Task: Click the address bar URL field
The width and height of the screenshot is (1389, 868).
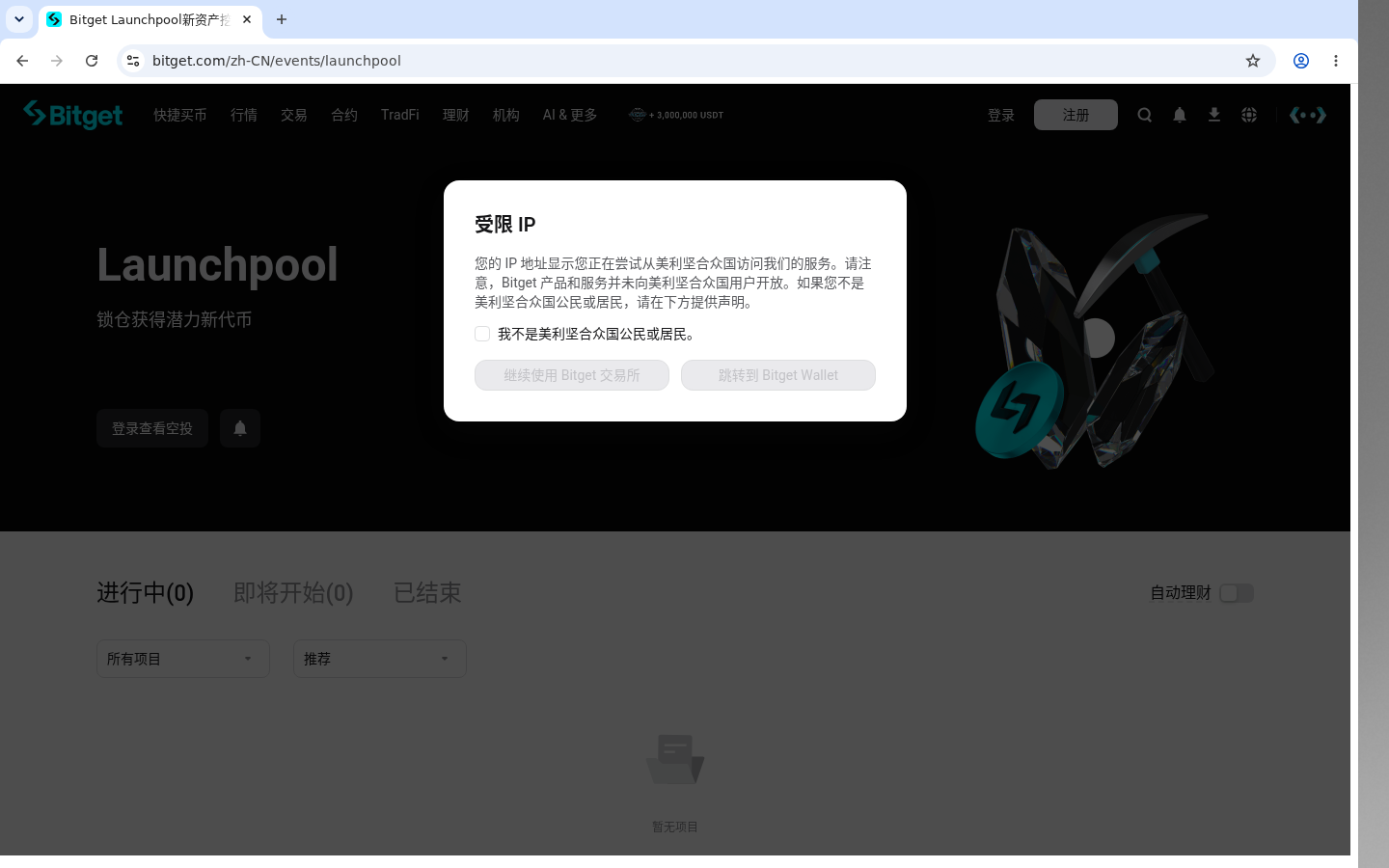Action: pyautogui.click(x=694, y=61)
